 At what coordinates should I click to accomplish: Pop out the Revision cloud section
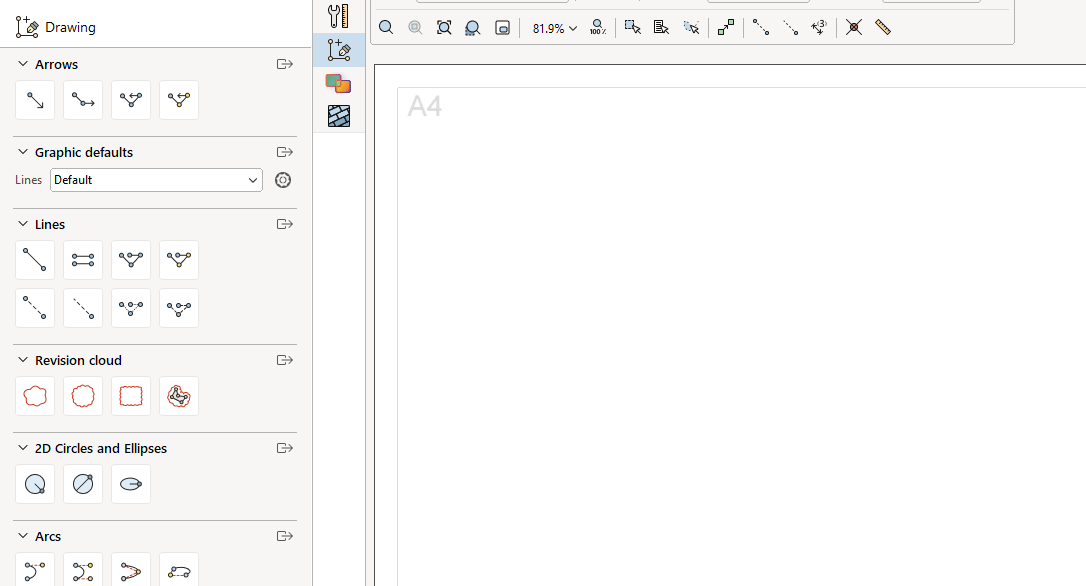tap(285, 360)
